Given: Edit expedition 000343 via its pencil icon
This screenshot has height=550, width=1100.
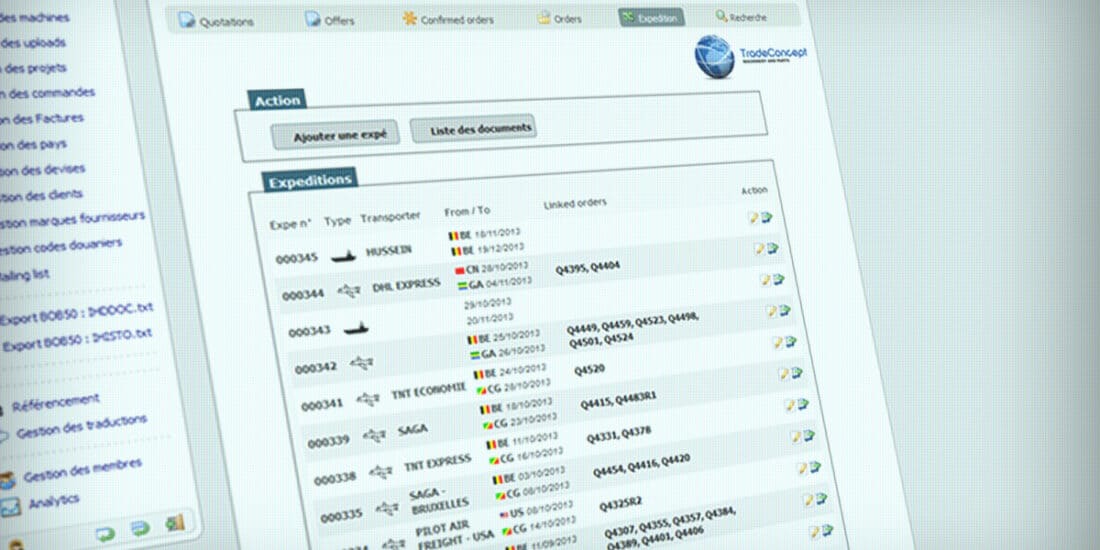Looking at the screenshot, I should pos(765,280).
